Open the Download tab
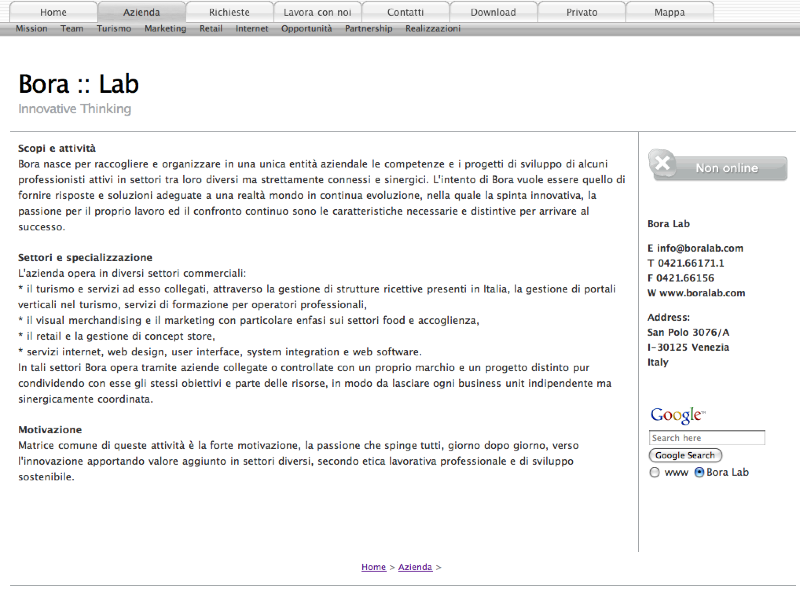This screenshot has width=800, height=596. point(493,12)
